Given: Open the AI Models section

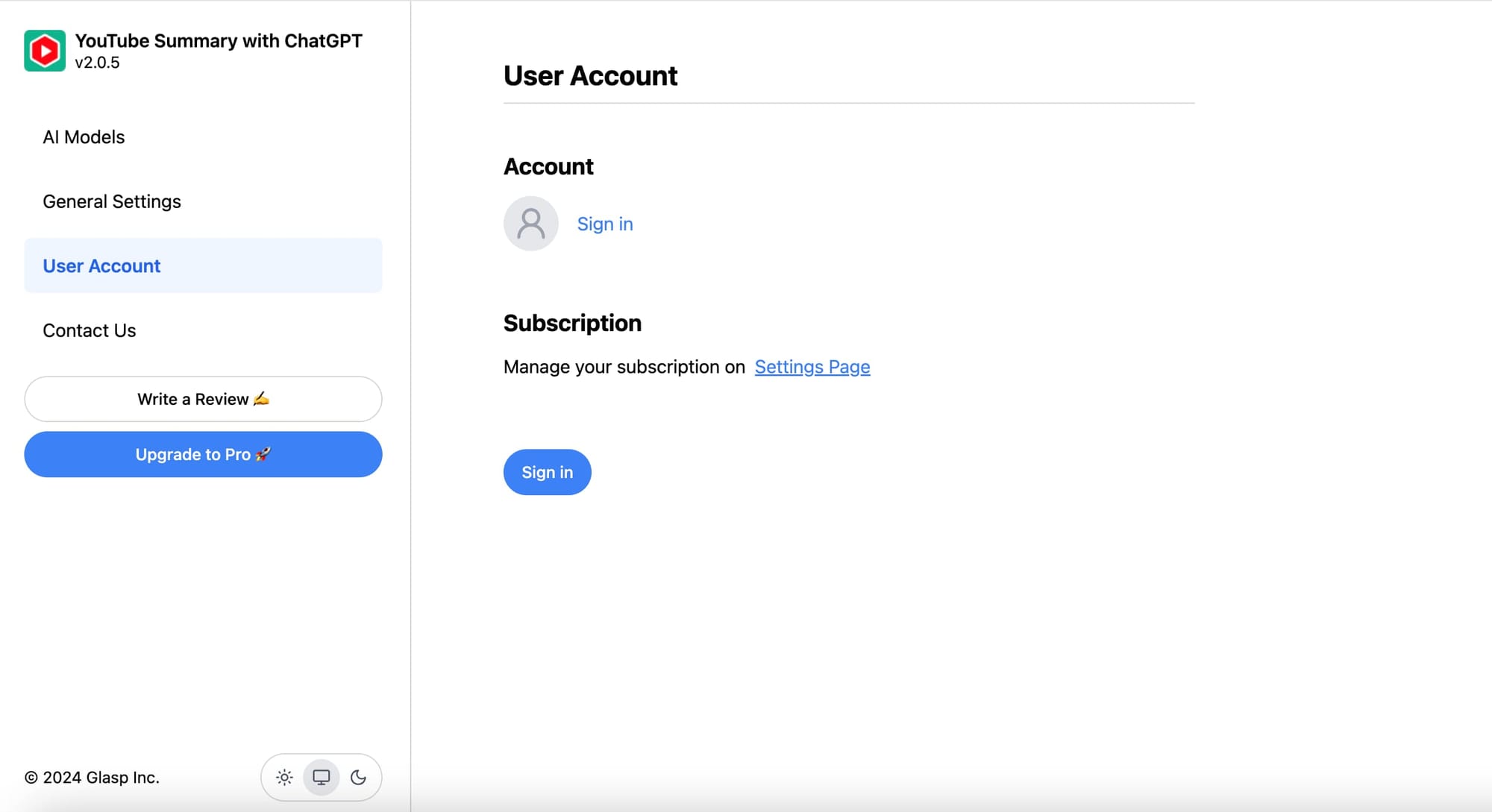Looking at the screenshot, I should click(x=84, y=137).
